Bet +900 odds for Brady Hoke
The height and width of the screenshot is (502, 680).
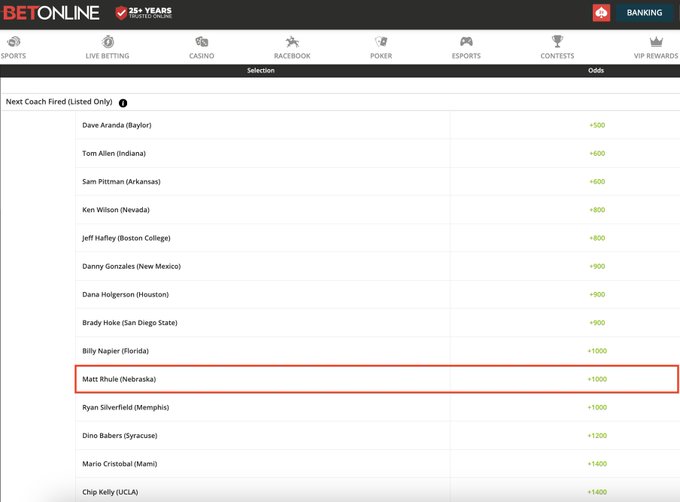click(x=597, y=323)
